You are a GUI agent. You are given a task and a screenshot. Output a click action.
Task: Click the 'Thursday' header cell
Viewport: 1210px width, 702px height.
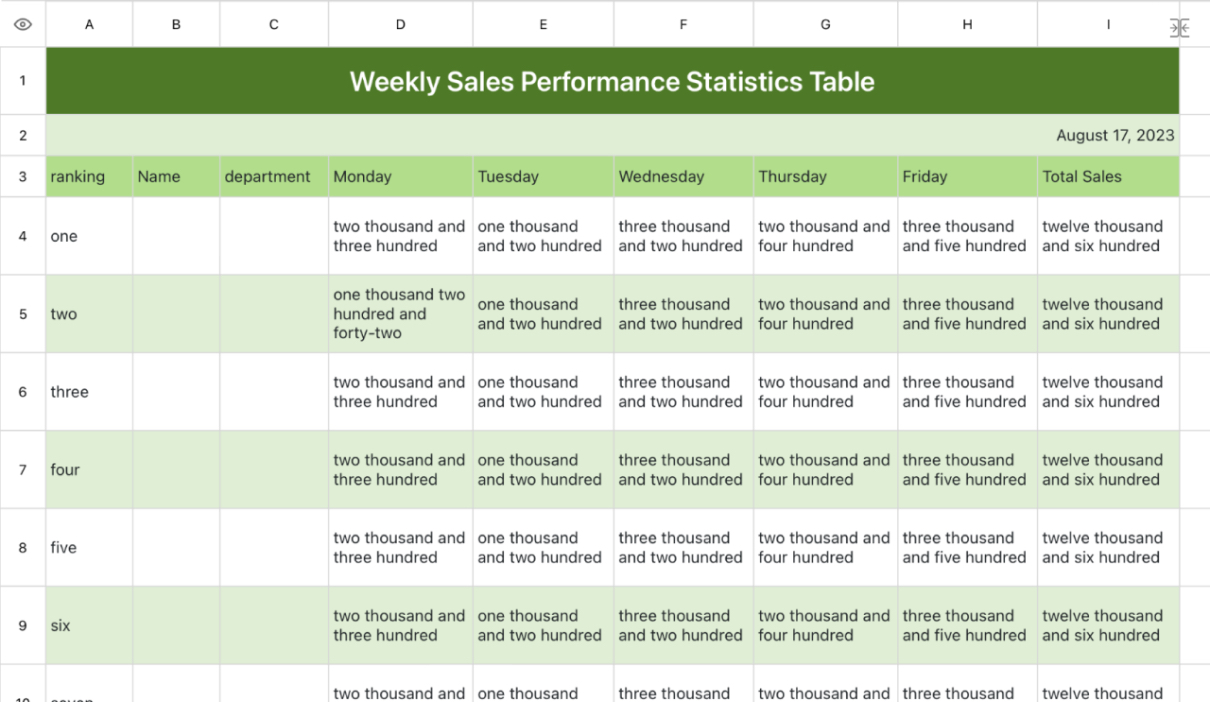coord(825,176)
